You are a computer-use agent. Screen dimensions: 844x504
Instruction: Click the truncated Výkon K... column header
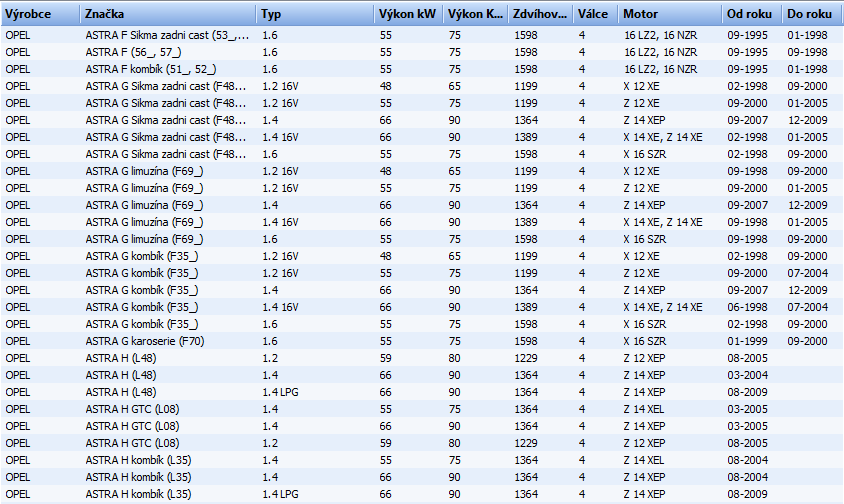(x=476, y=14)
